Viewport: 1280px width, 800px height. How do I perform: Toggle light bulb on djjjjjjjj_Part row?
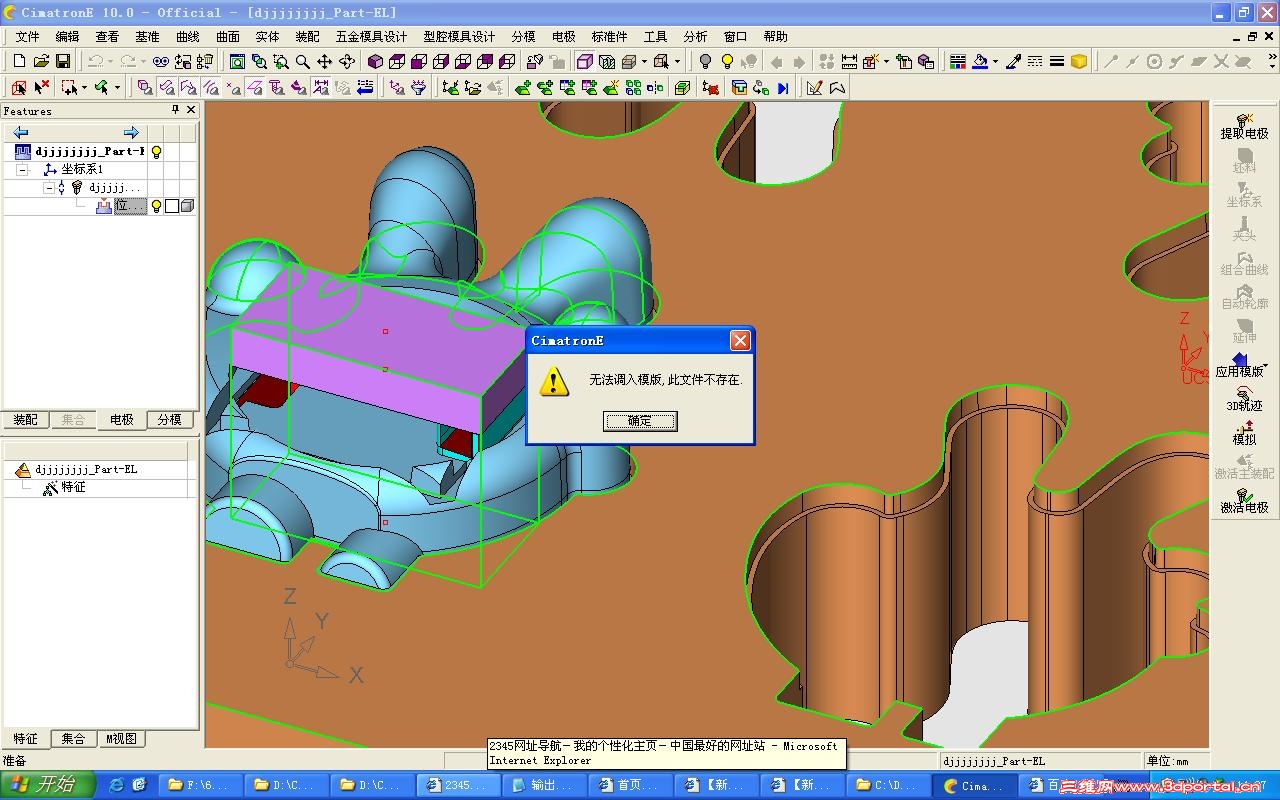pyautogui.click(x=156, y=152)
